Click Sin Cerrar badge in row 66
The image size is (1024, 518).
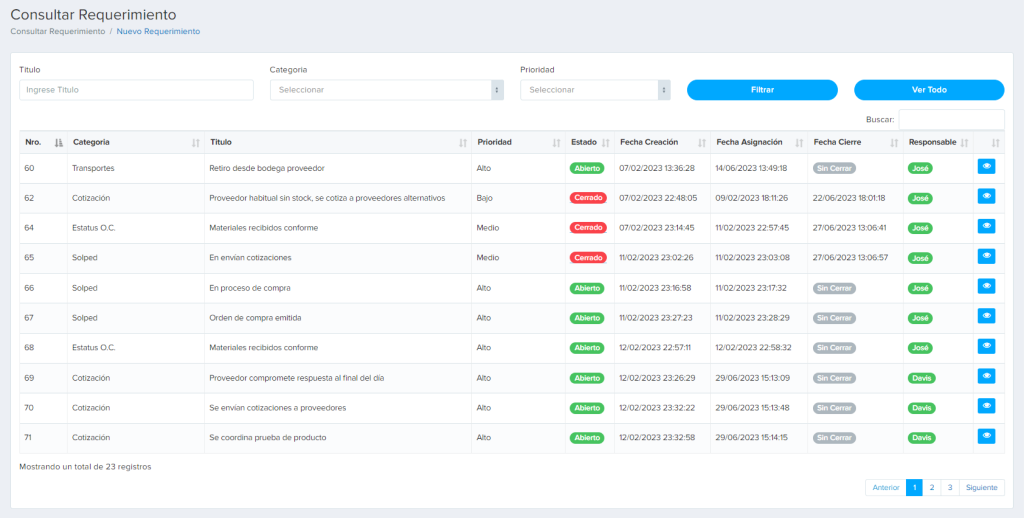coord(834,288)
